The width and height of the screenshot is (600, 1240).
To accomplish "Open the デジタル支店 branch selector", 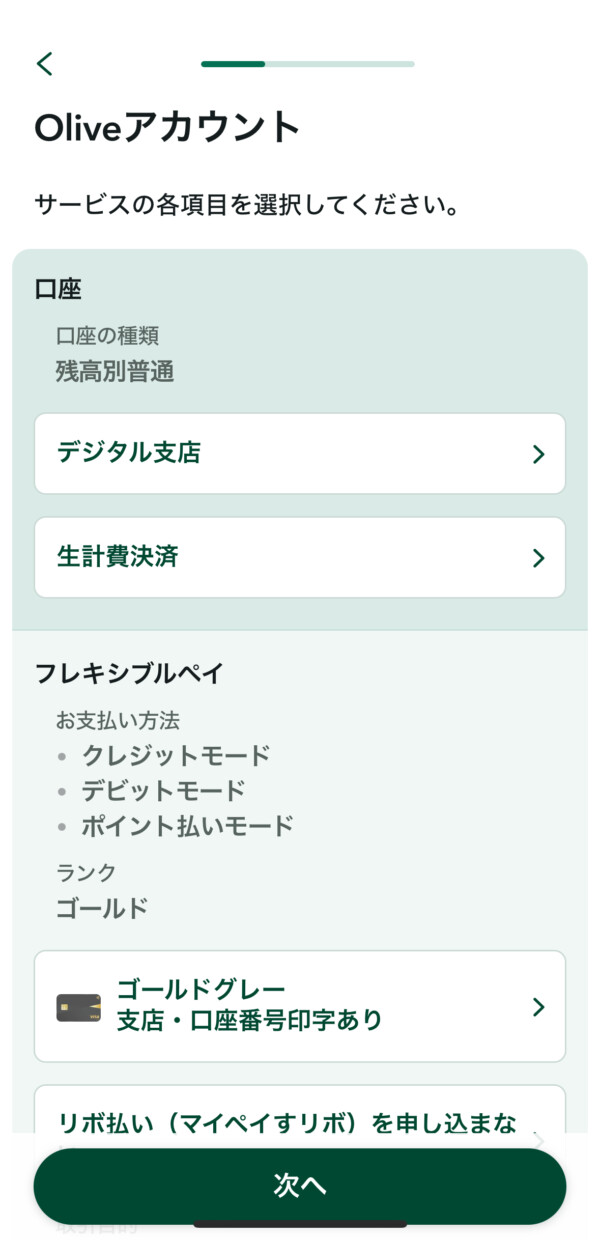I will 300,453.
